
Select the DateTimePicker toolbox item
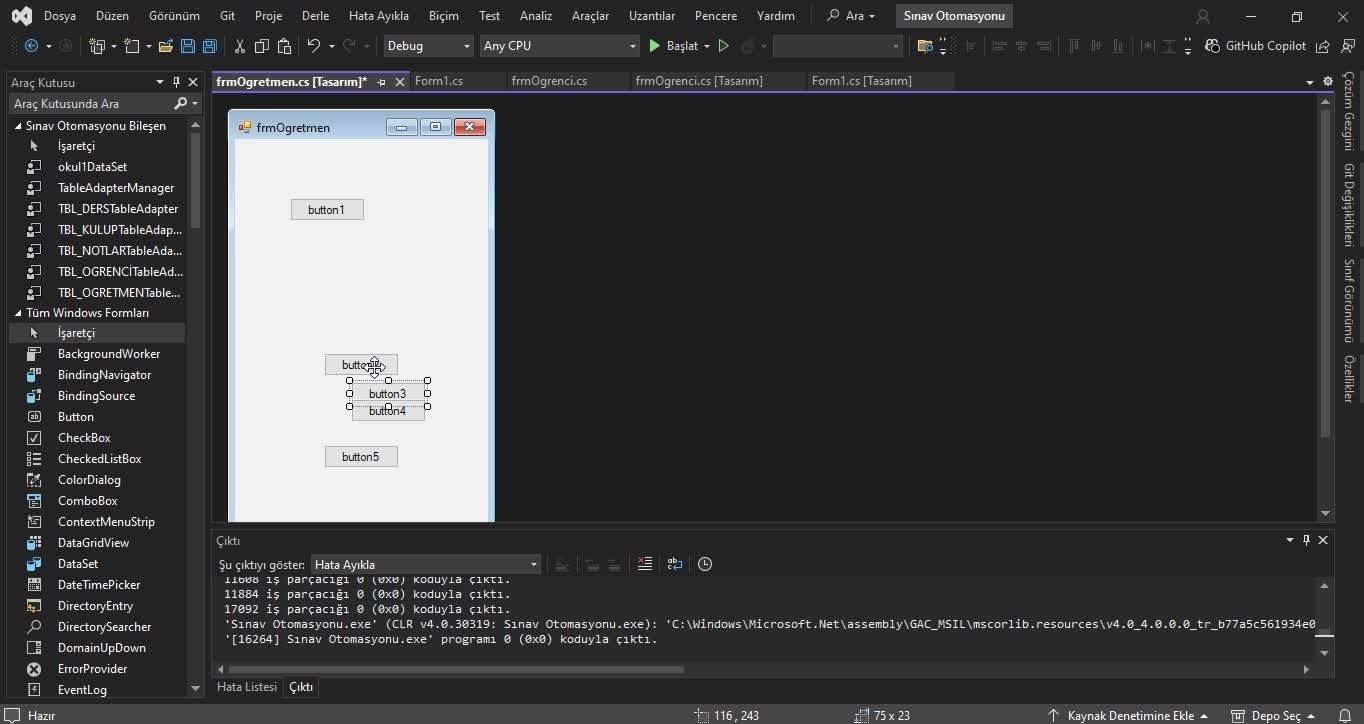(97, 585)
